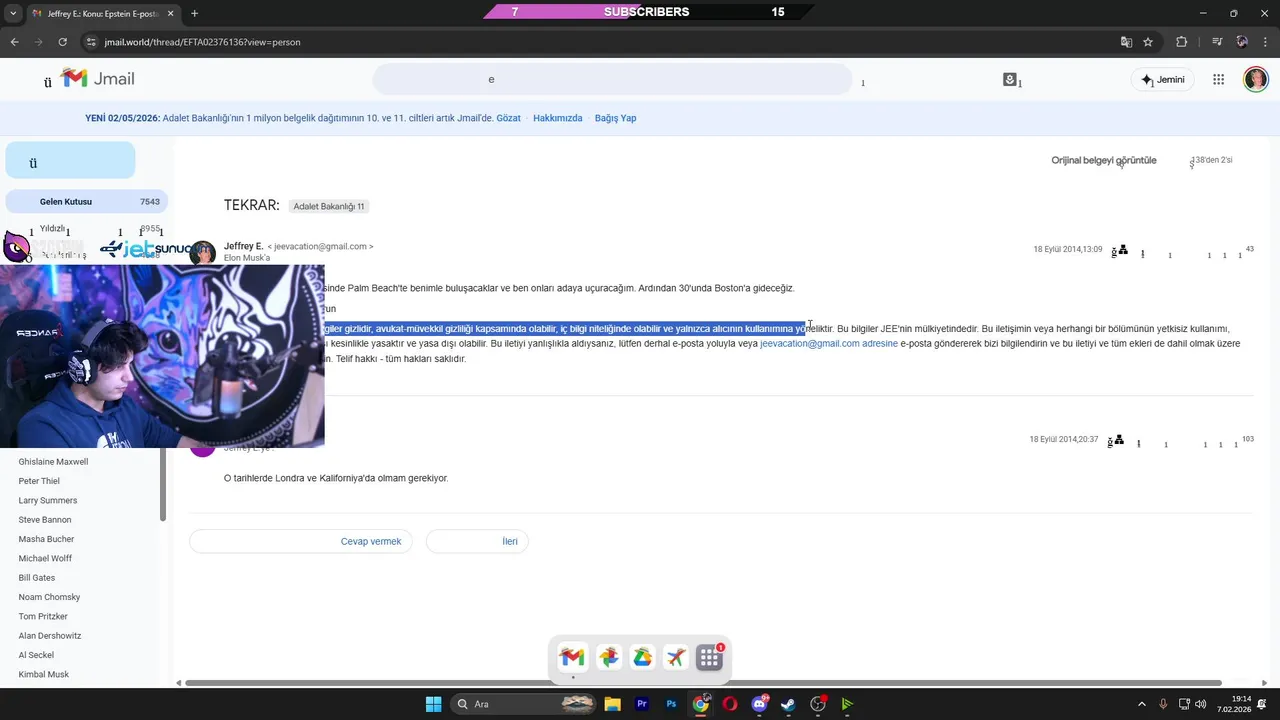Screen dimensions: 1280x720
Task: Open Windows Start menu
Action: 433,704
